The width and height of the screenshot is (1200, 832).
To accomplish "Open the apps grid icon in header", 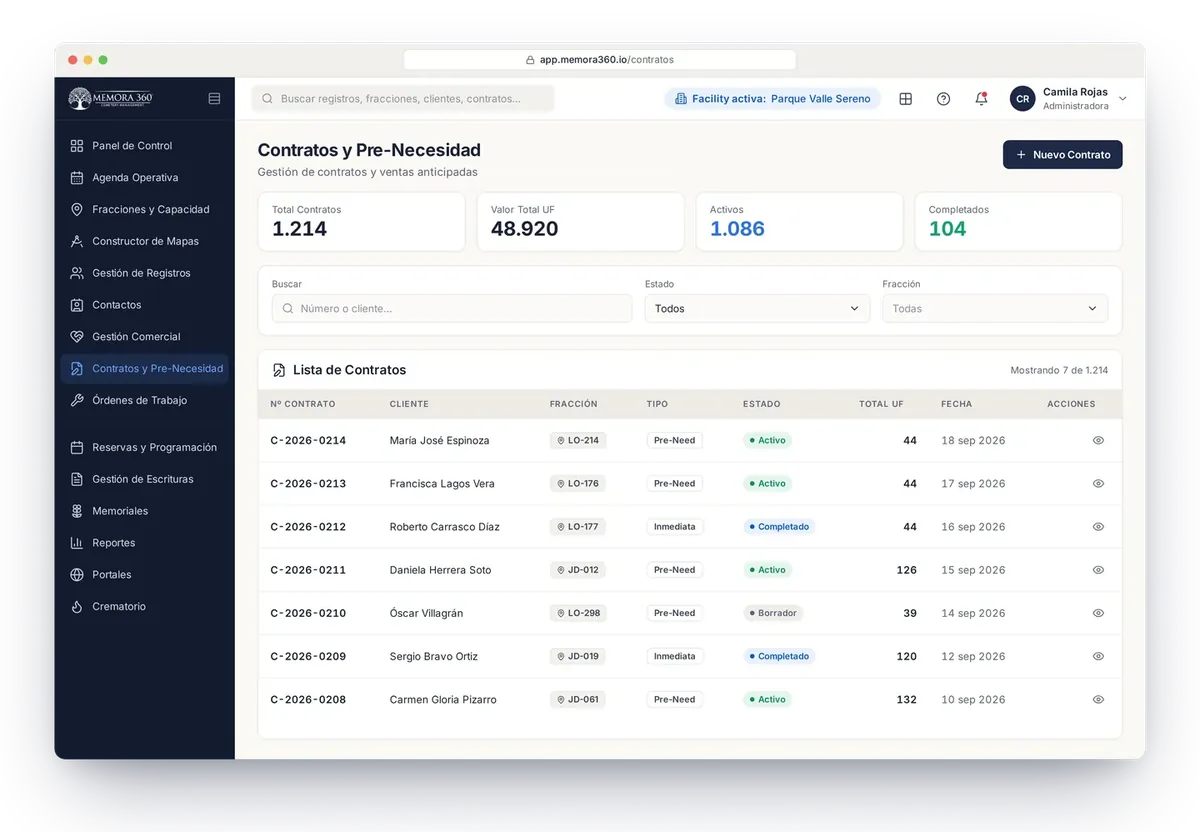I will click(906, 99).
